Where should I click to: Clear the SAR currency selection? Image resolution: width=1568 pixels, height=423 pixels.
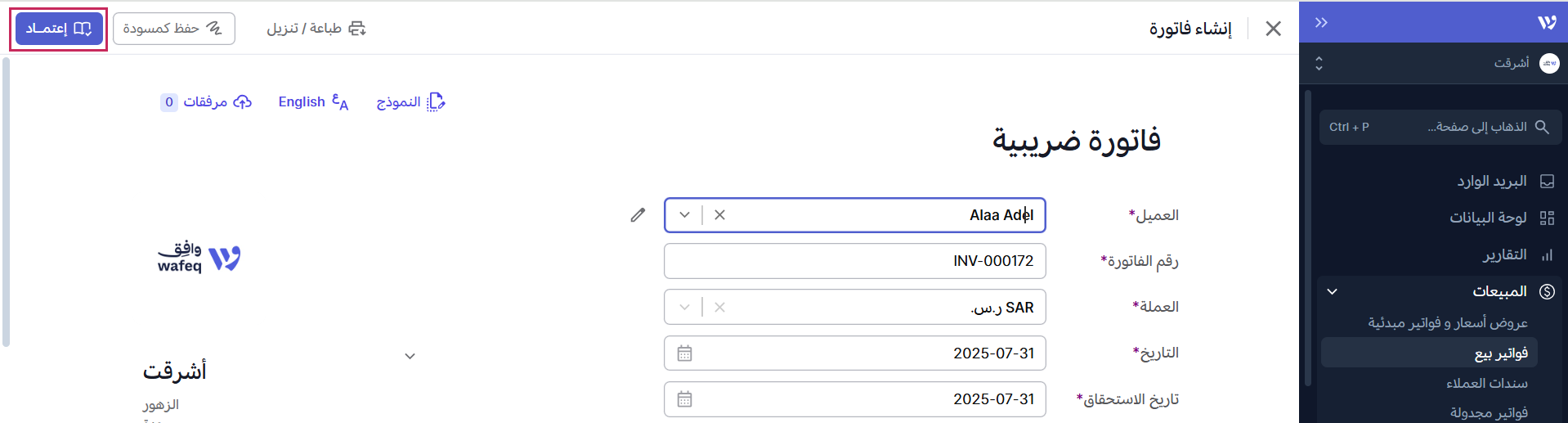click(719, 308)
